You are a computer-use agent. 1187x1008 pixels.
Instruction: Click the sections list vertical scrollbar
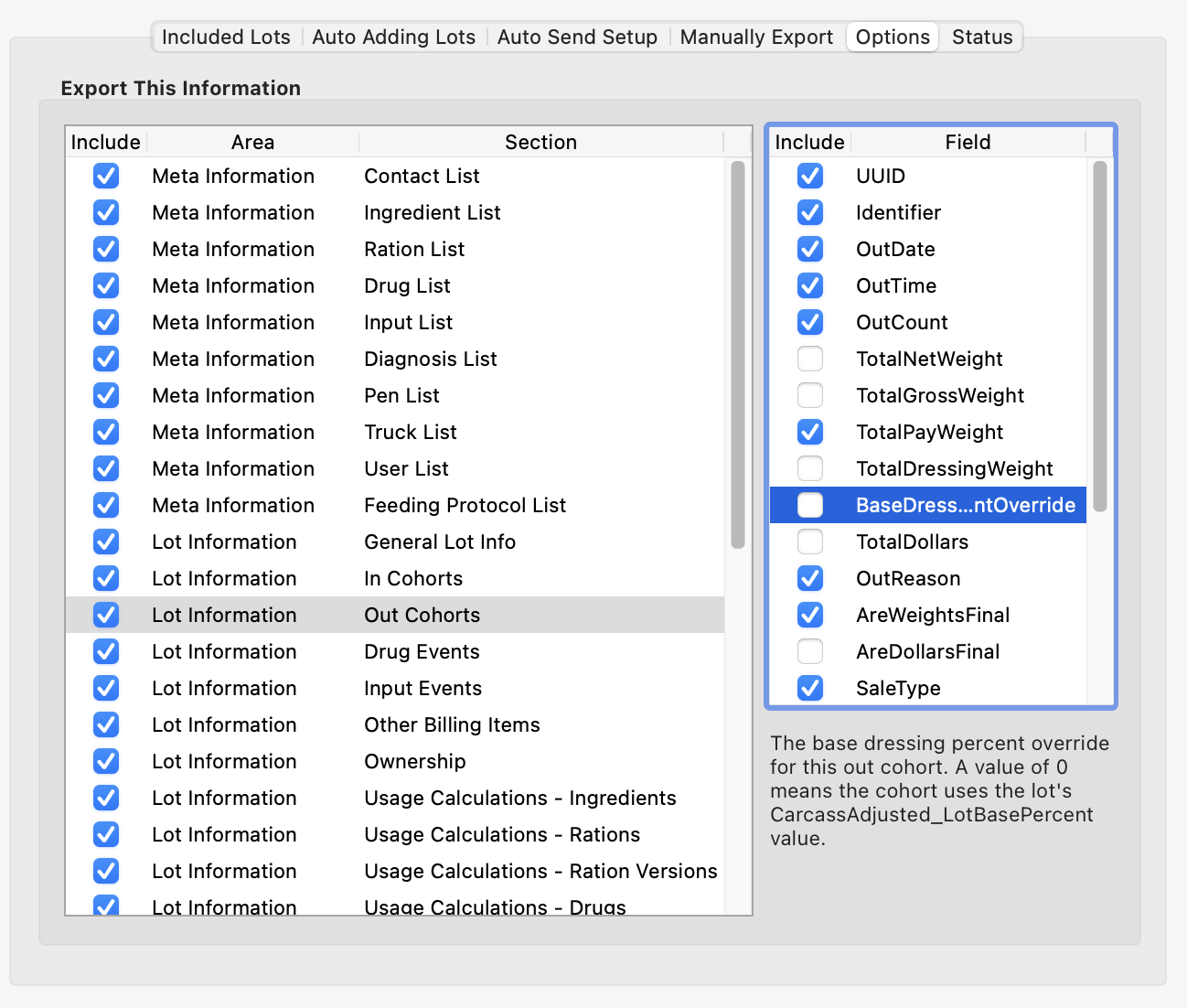(x=738, y=355)
